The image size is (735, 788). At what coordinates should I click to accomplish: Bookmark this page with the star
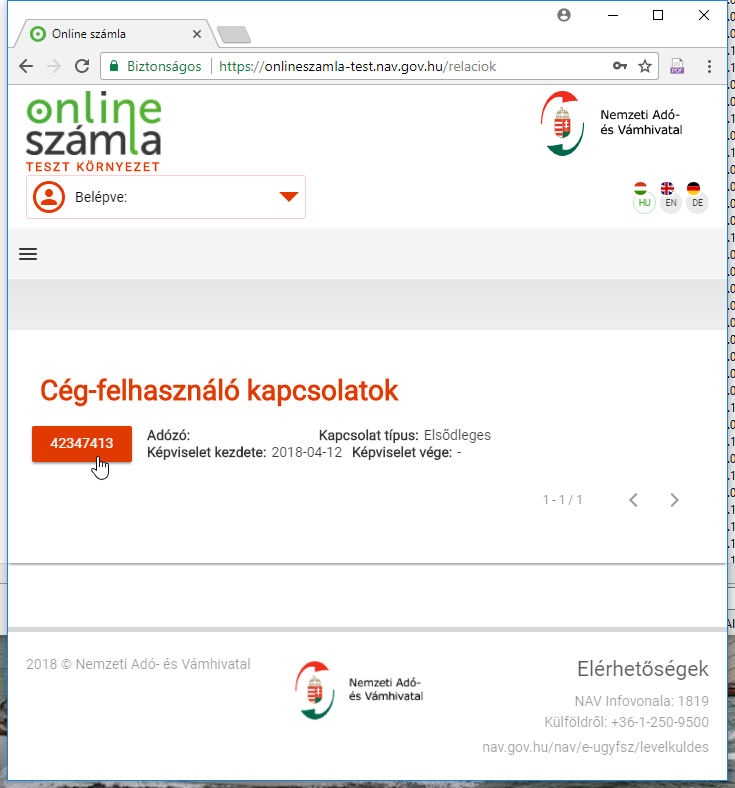coord(645,66)
